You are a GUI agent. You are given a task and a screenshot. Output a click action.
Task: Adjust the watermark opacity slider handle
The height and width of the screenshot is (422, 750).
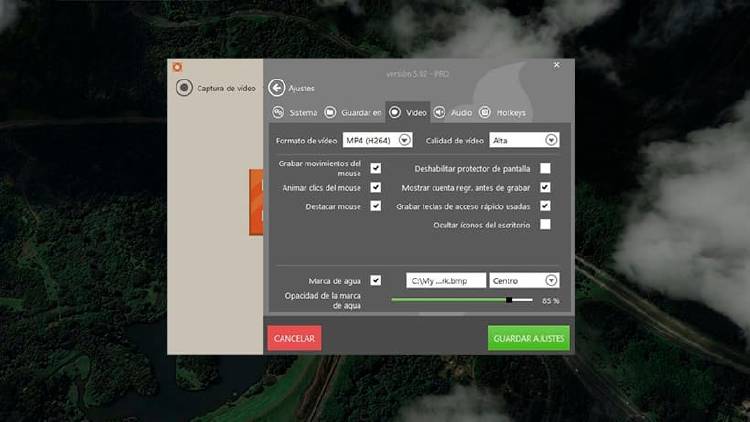point(509,300)
